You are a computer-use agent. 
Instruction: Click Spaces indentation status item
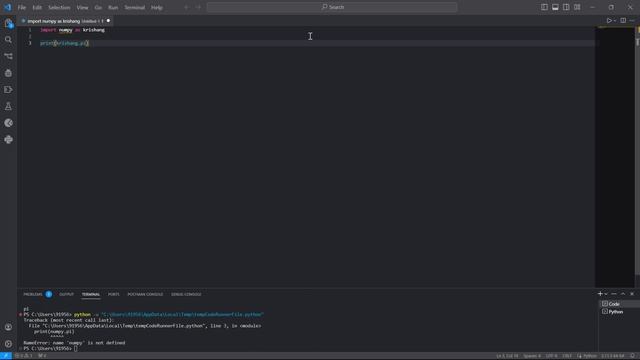[532, 356]
